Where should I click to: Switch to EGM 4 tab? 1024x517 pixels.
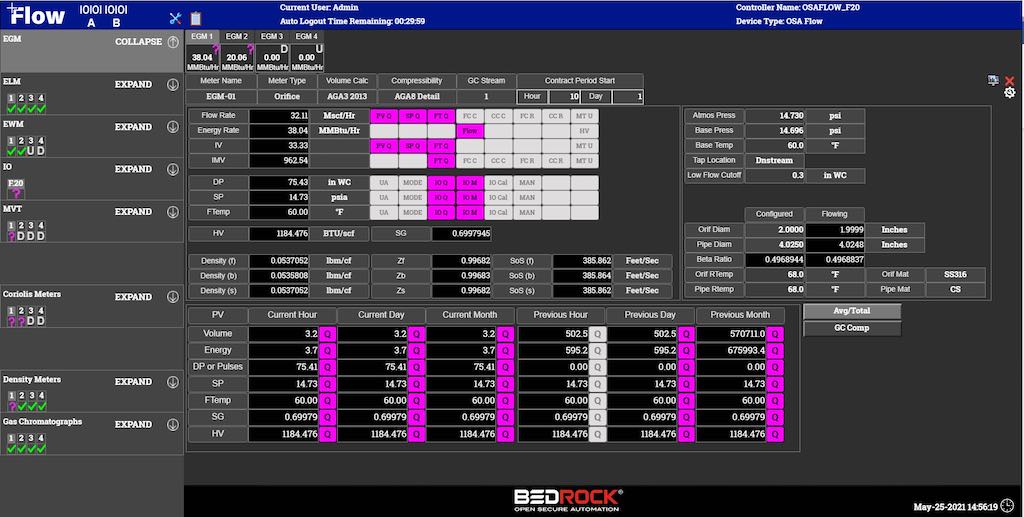click(306, 37)
